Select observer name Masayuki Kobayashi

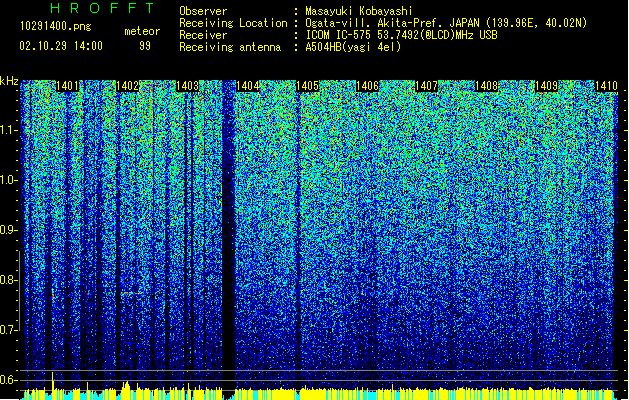358,11
